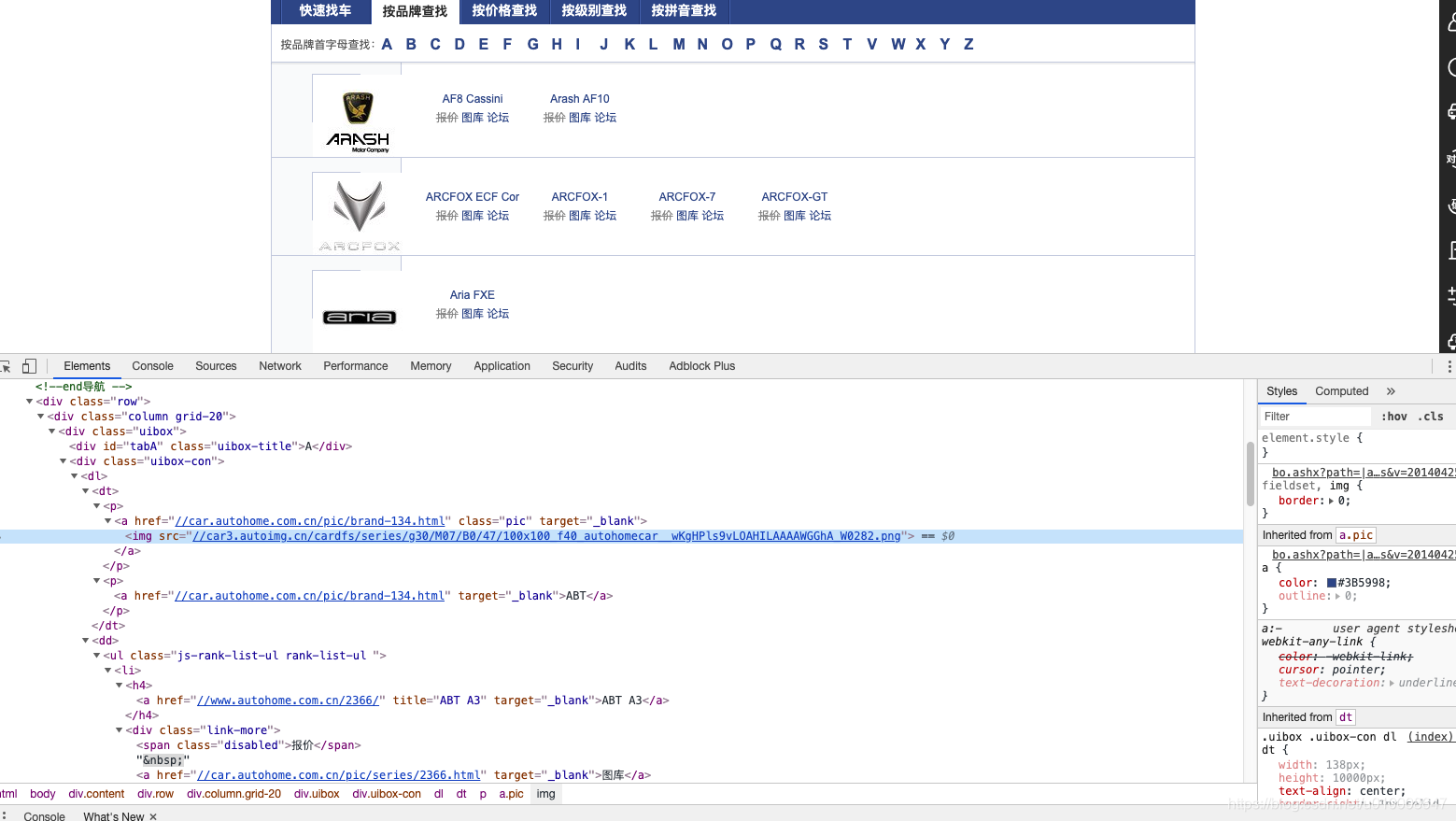The height and width of the screenshot is (821, 1456).
Task: Open the ARCFOX-GT model link
Action: (795, 197)
